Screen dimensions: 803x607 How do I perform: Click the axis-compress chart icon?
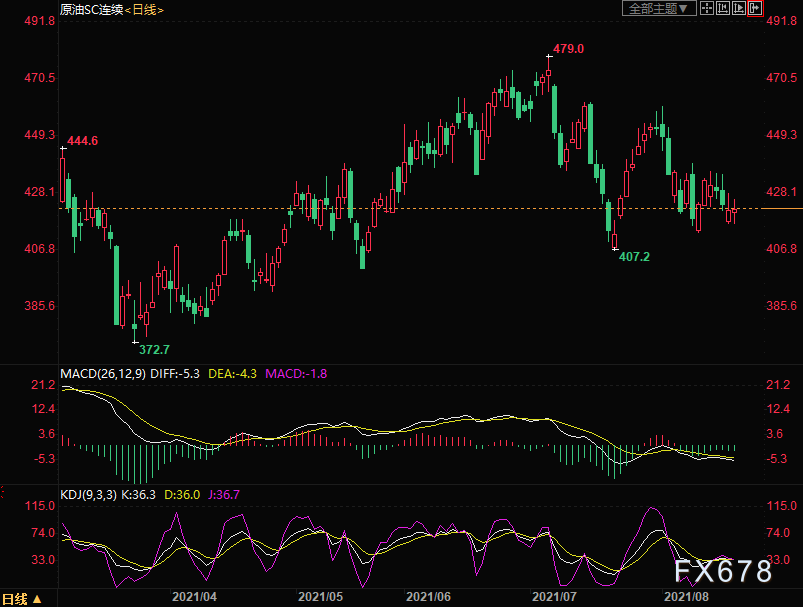(723, 8)
